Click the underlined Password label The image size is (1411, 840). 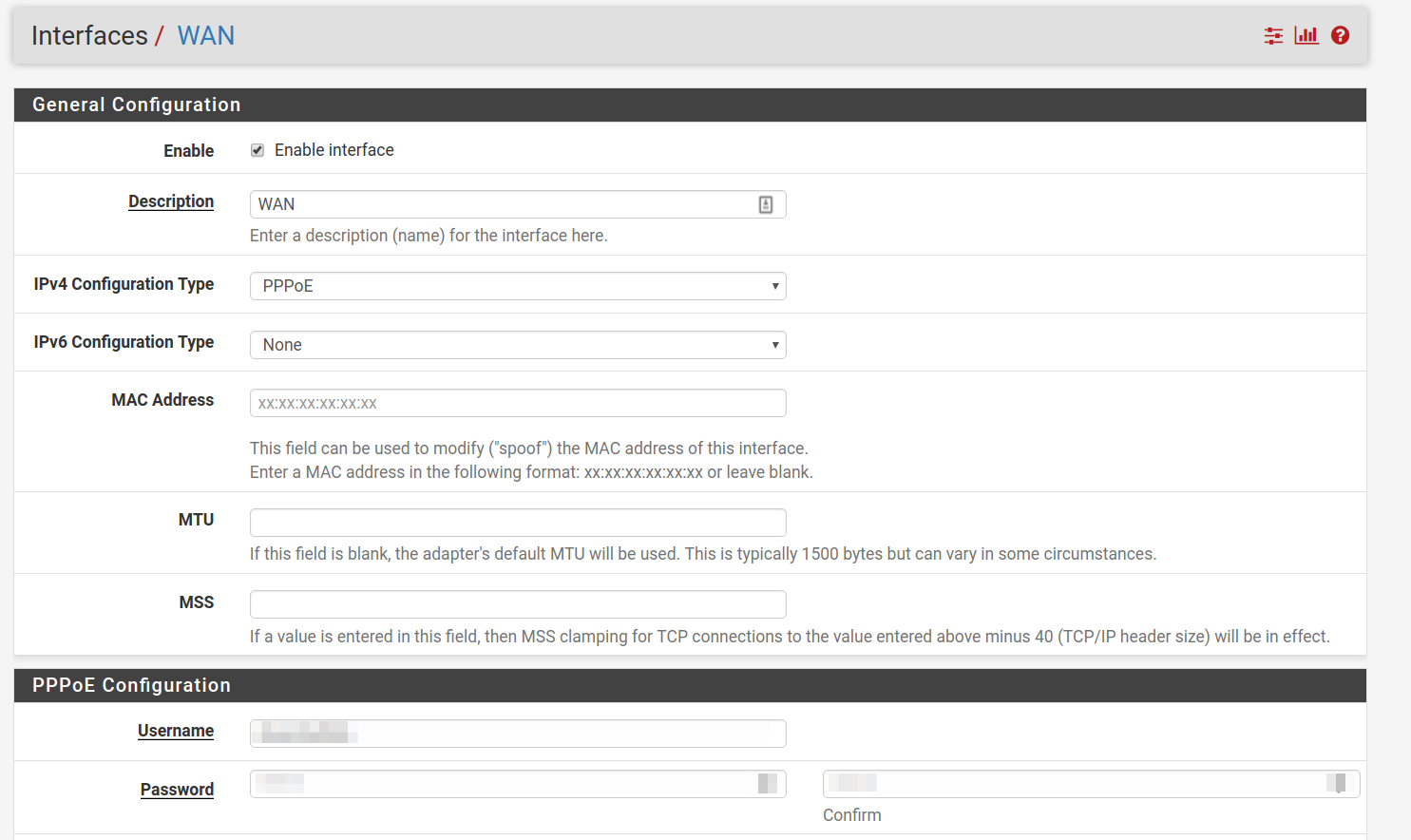click(x=177, y=789)
